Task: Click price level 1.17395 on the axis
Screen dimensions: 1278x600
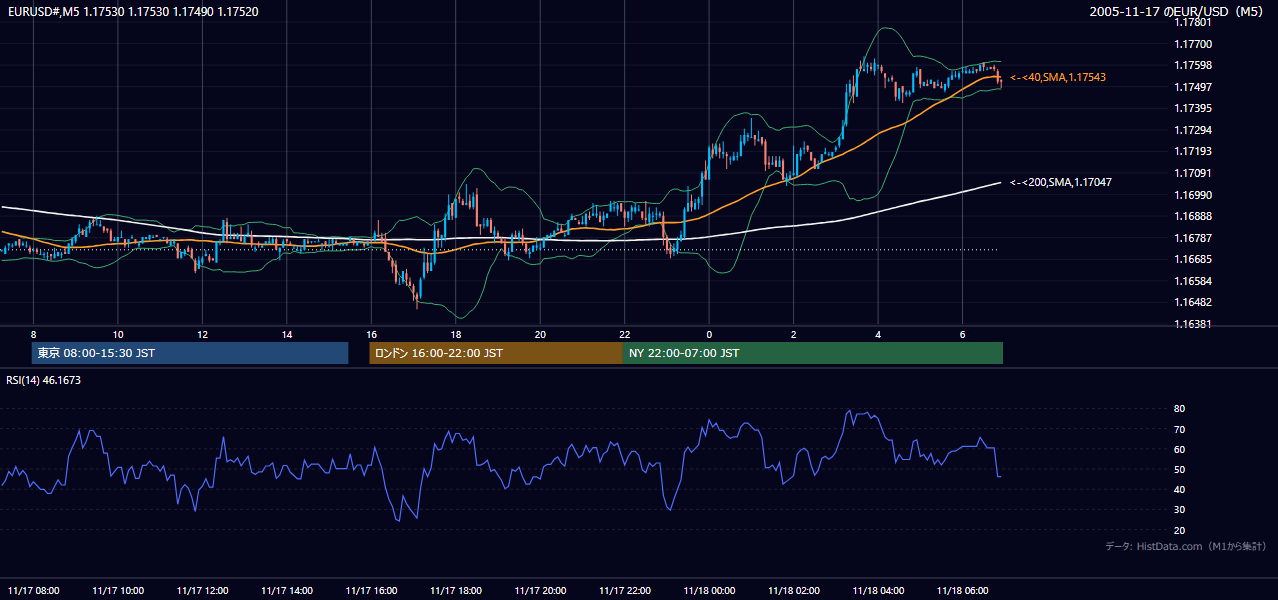Action: click(x=1193, y=108)
